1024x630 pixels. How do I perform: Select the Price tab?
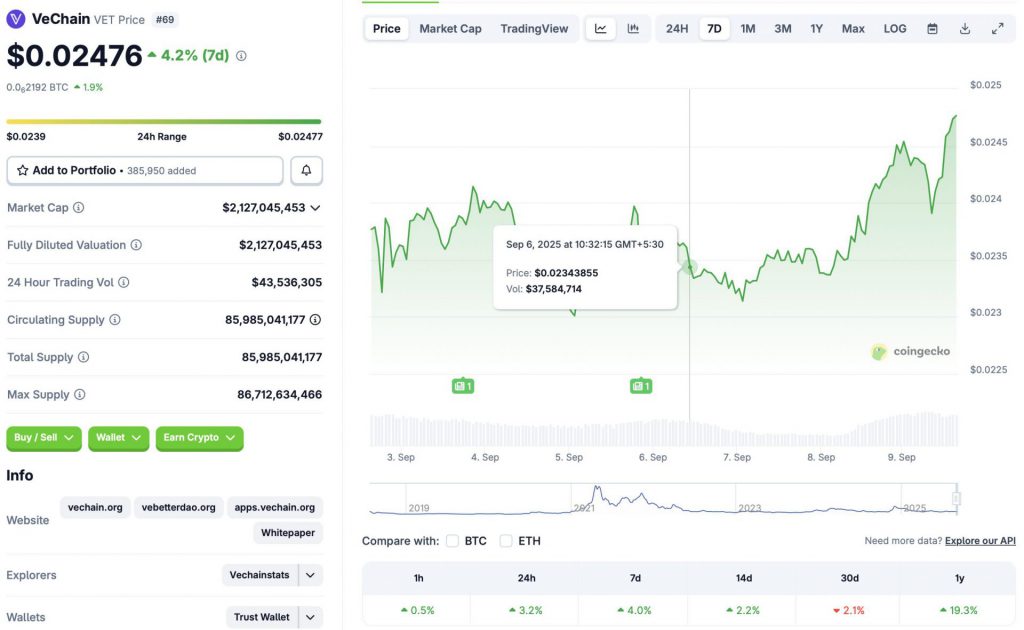[387, 29]
